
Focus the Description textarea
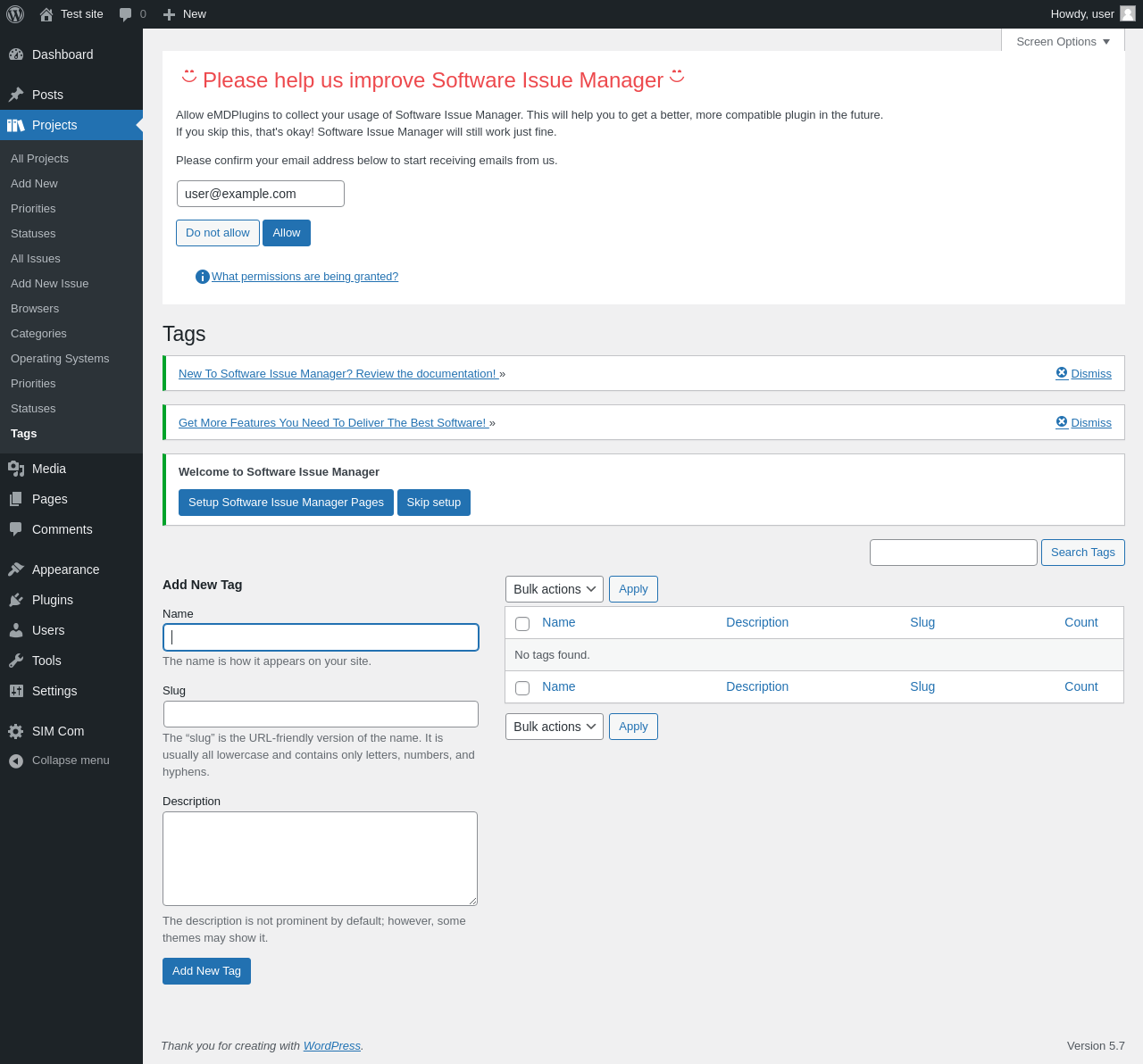click(320, 859)
